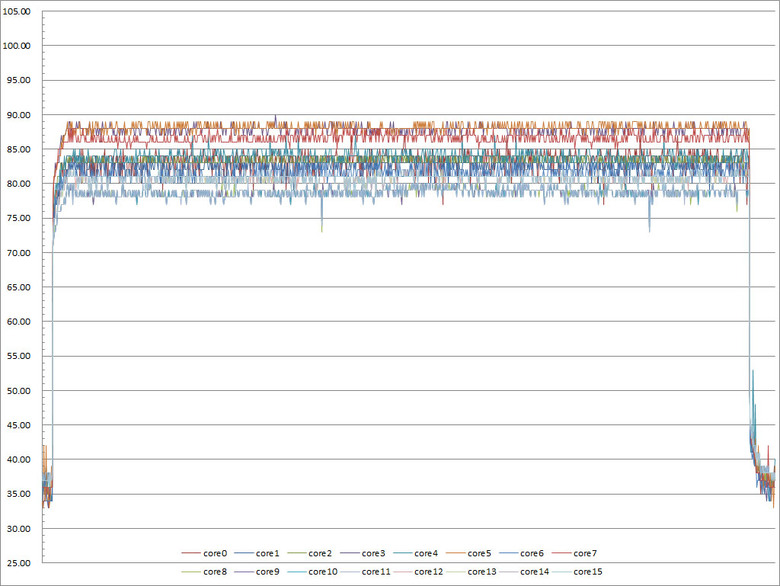Select the core2 legend entry
Image resolution: width=780 pixels, height=586 pixels.
[x=309, y=553]
